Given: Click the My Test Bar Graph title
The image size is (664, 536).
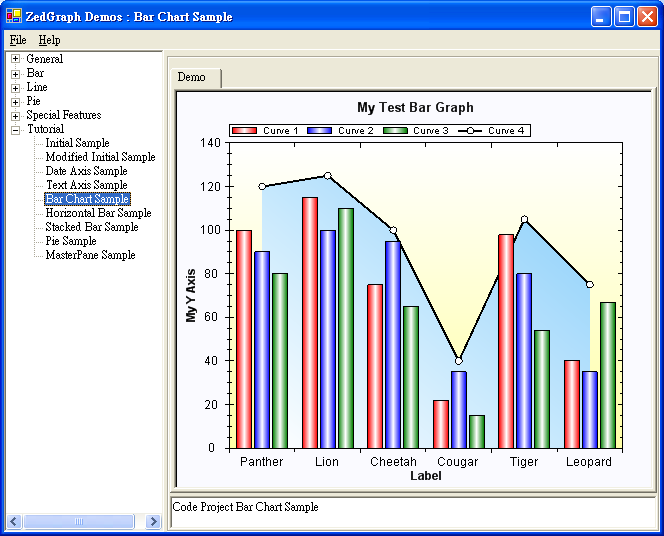Looking at the screenshot, I should tap(415, 108).
